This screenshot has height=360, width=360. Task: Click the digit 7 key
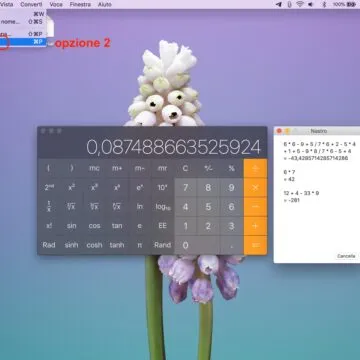(x=185, y=188)
